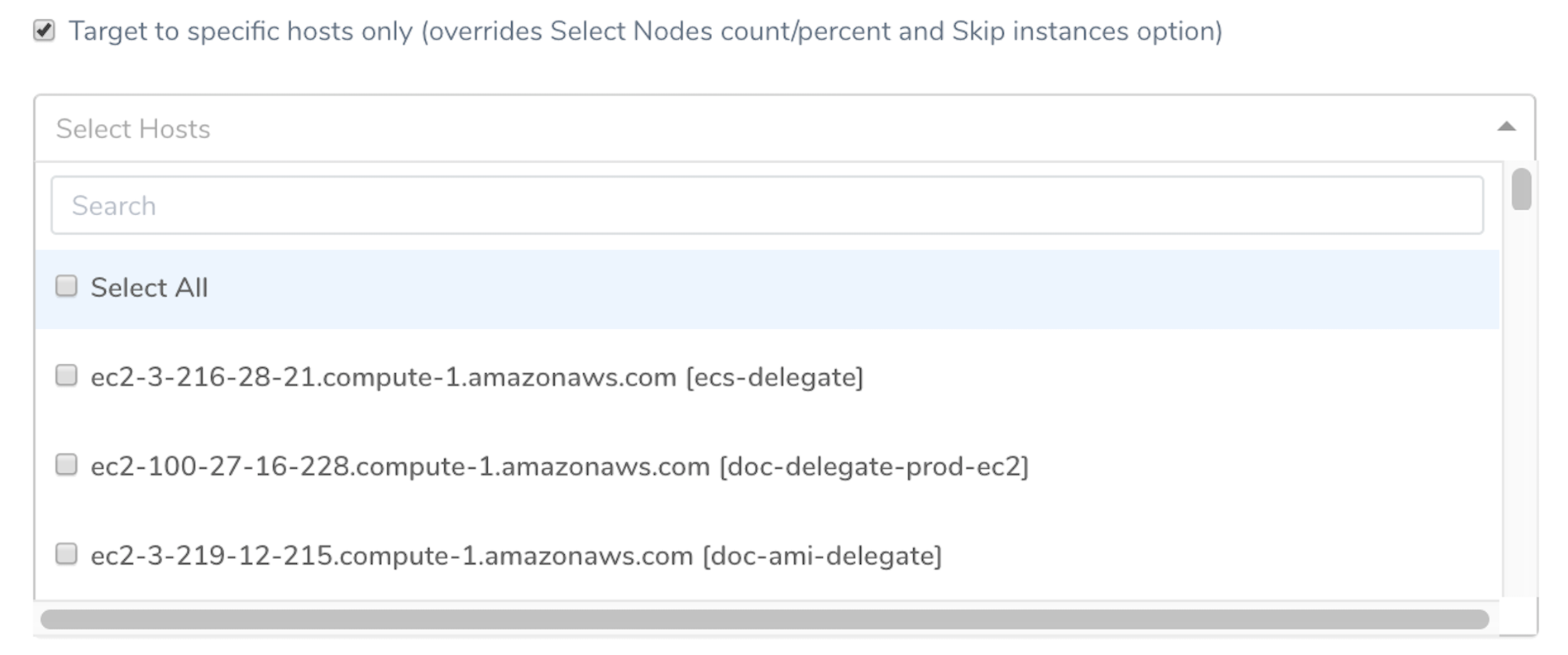Viewport: 1568px width, 655px height.
Task: Click the Target to specific hosts label text
Action: [x=645, y=31]
